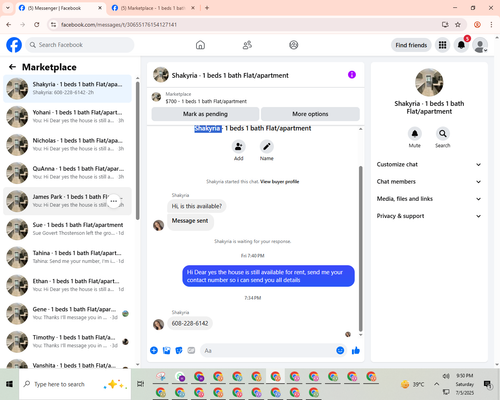Open the notifications bell with badge
The width and height of the screenshot is (500, 400).
coord(461,45)
